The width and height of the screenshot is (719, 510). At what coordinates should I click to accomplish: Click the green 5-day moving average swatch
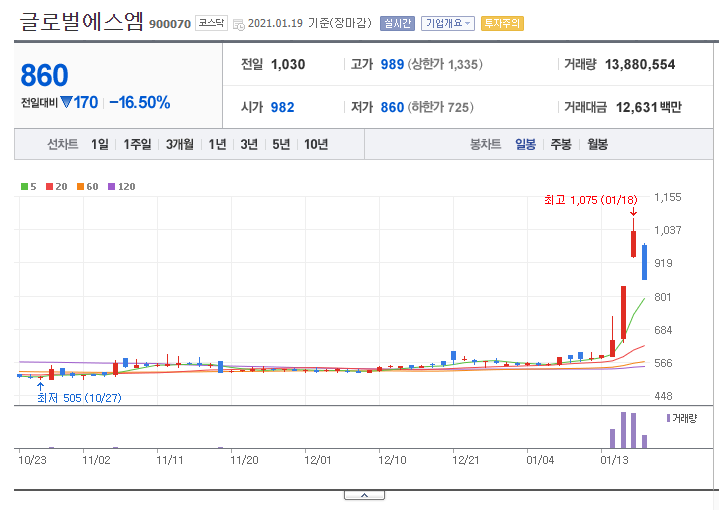24,187
